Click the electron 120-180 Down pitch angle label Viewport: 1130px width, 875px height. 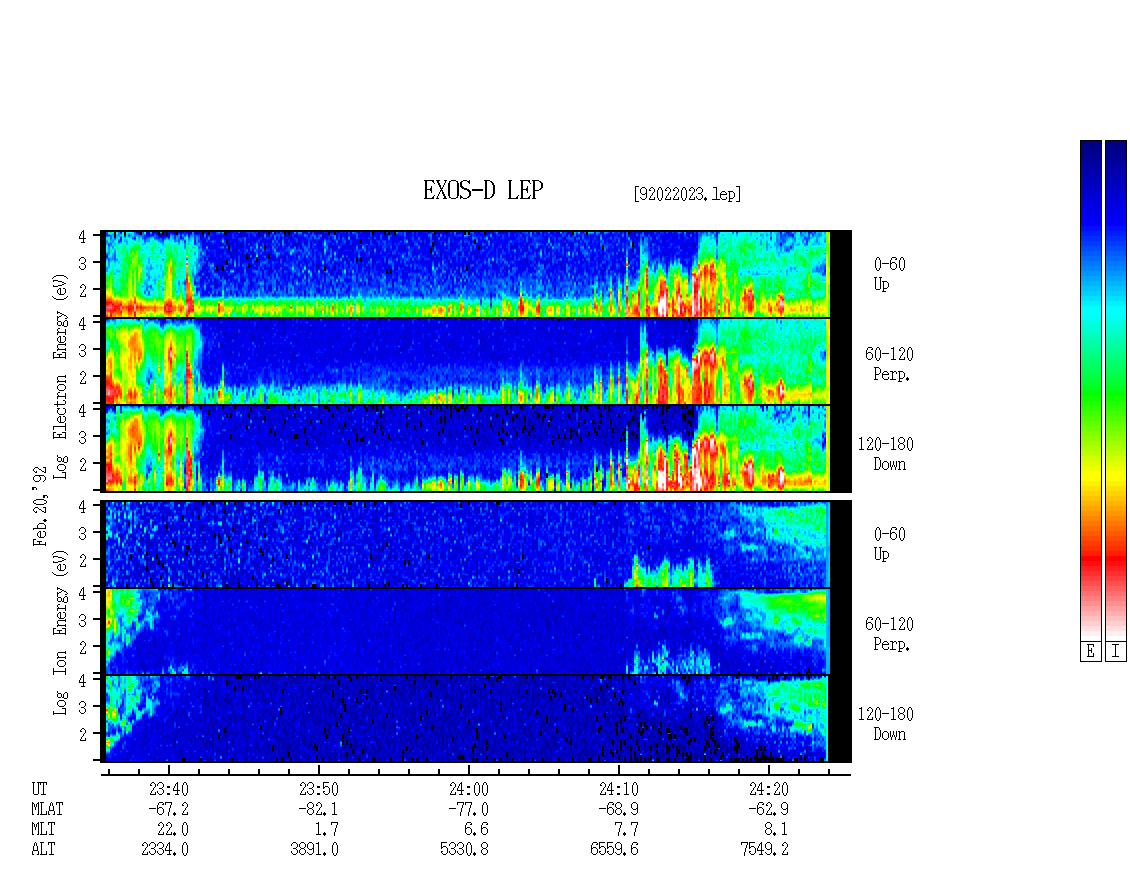pos(886,455)
